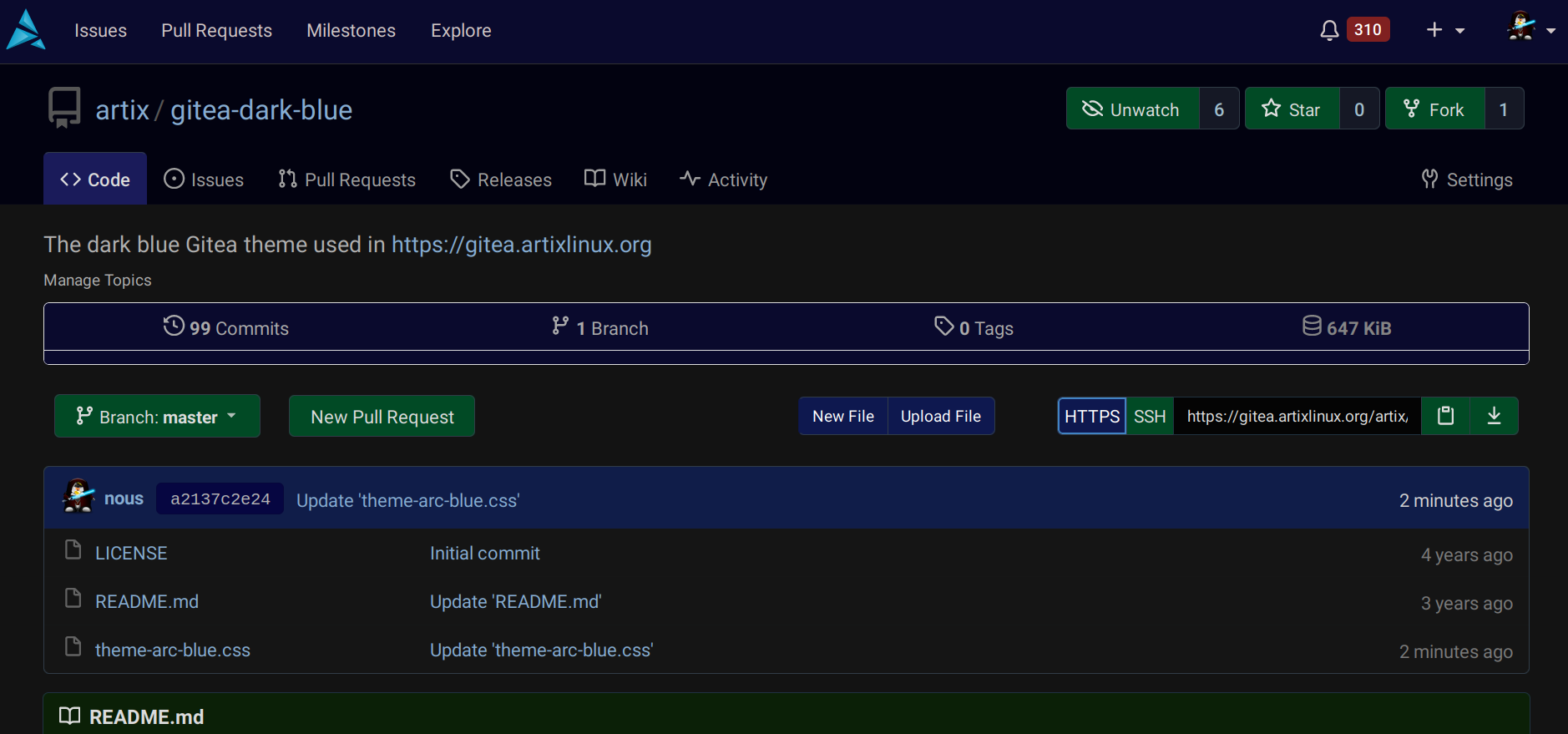Click '3 years ago' in README.md row
The image size is (1568, 734).
point(1467,603)
